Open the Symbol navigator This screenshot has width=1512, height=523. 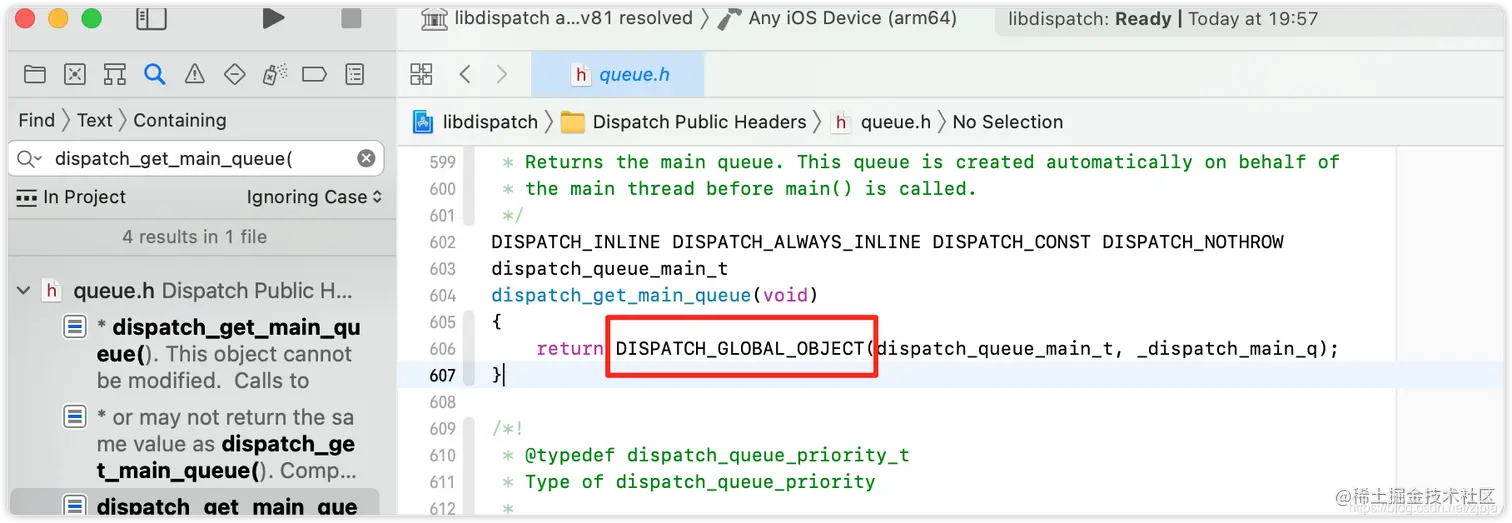(115, 74)
